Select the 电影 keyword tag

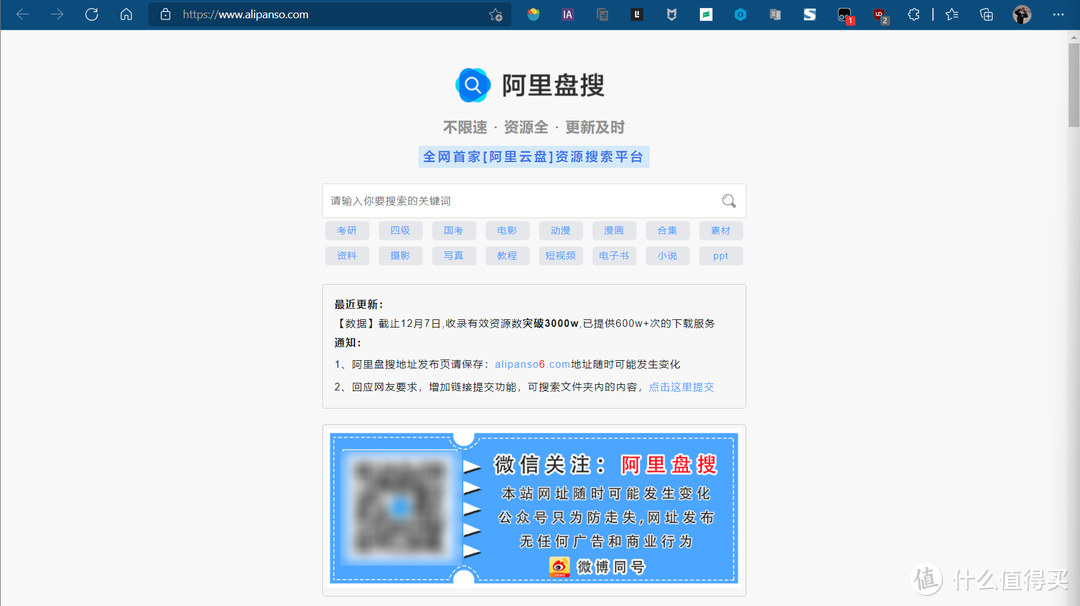(507, 231)
